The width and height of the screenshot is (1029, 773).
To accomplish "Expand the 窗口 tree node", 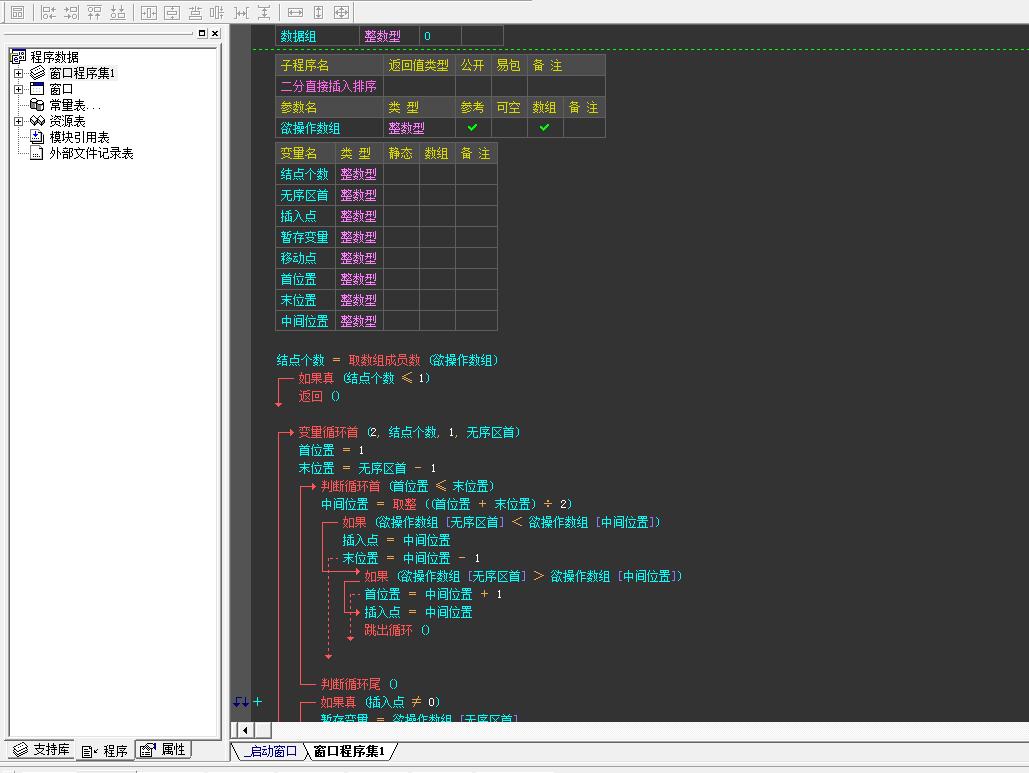I will click(x=18, y=89).
